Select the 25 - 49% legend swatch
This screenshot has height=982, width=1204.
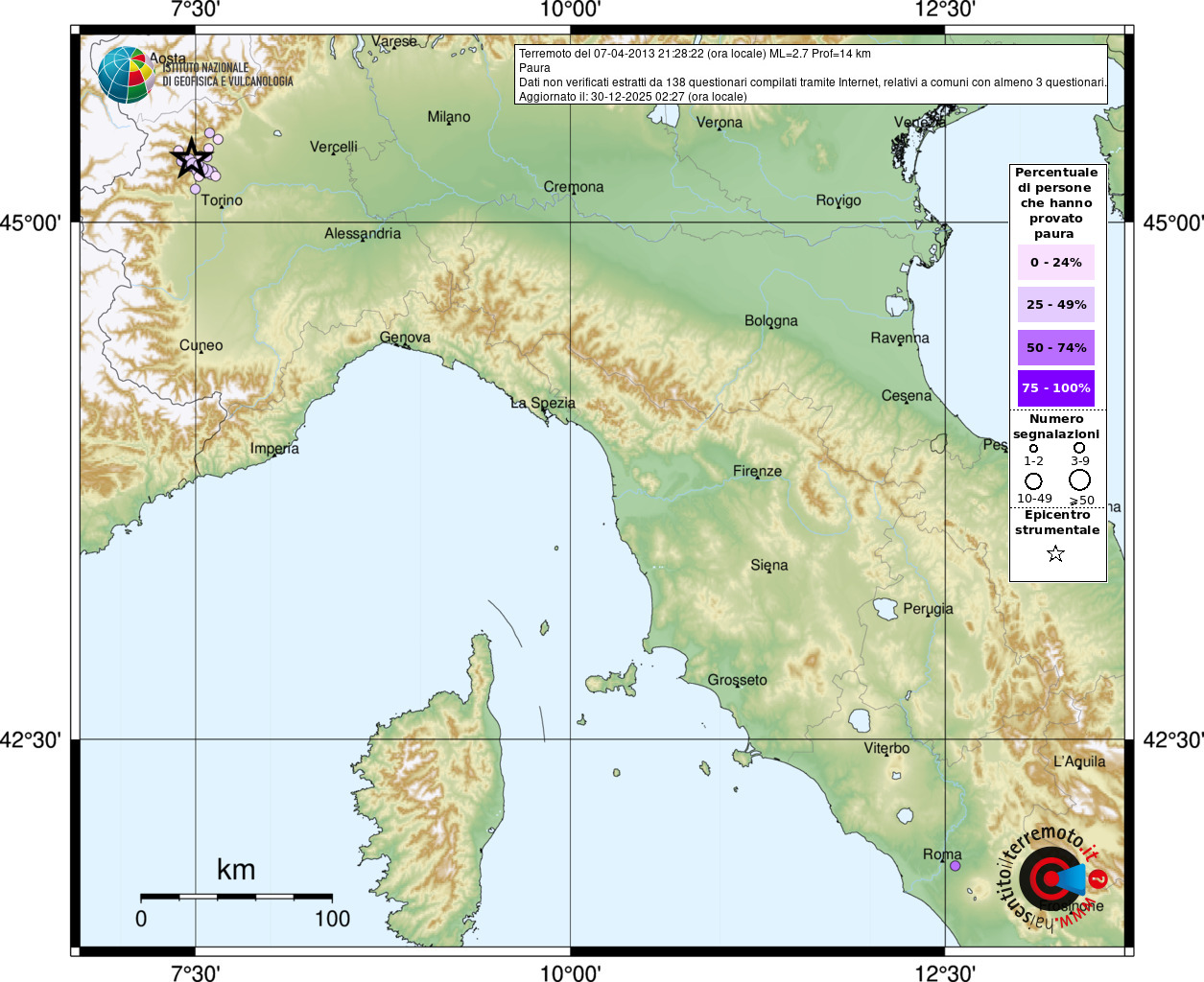(1055, 305)
